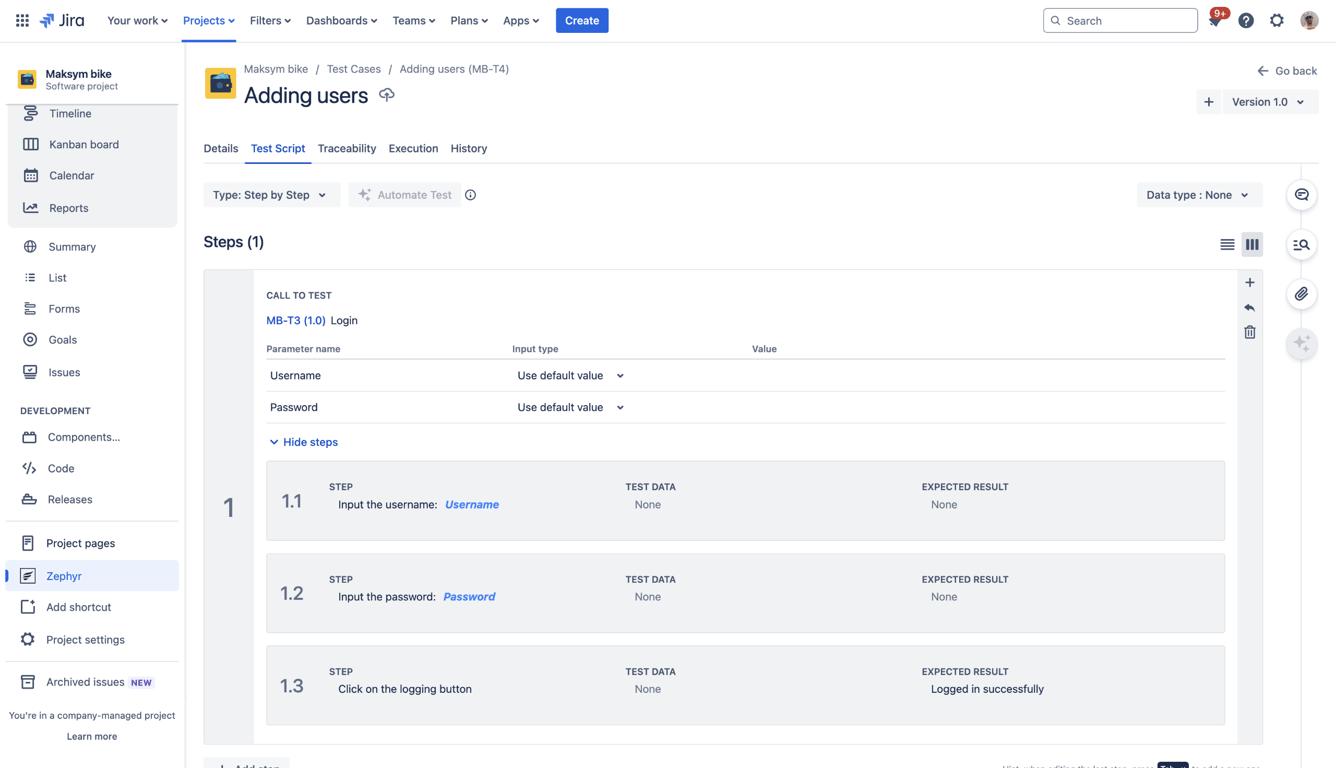
Task: Click the Jira logo
Action: (x=62, y=20)
